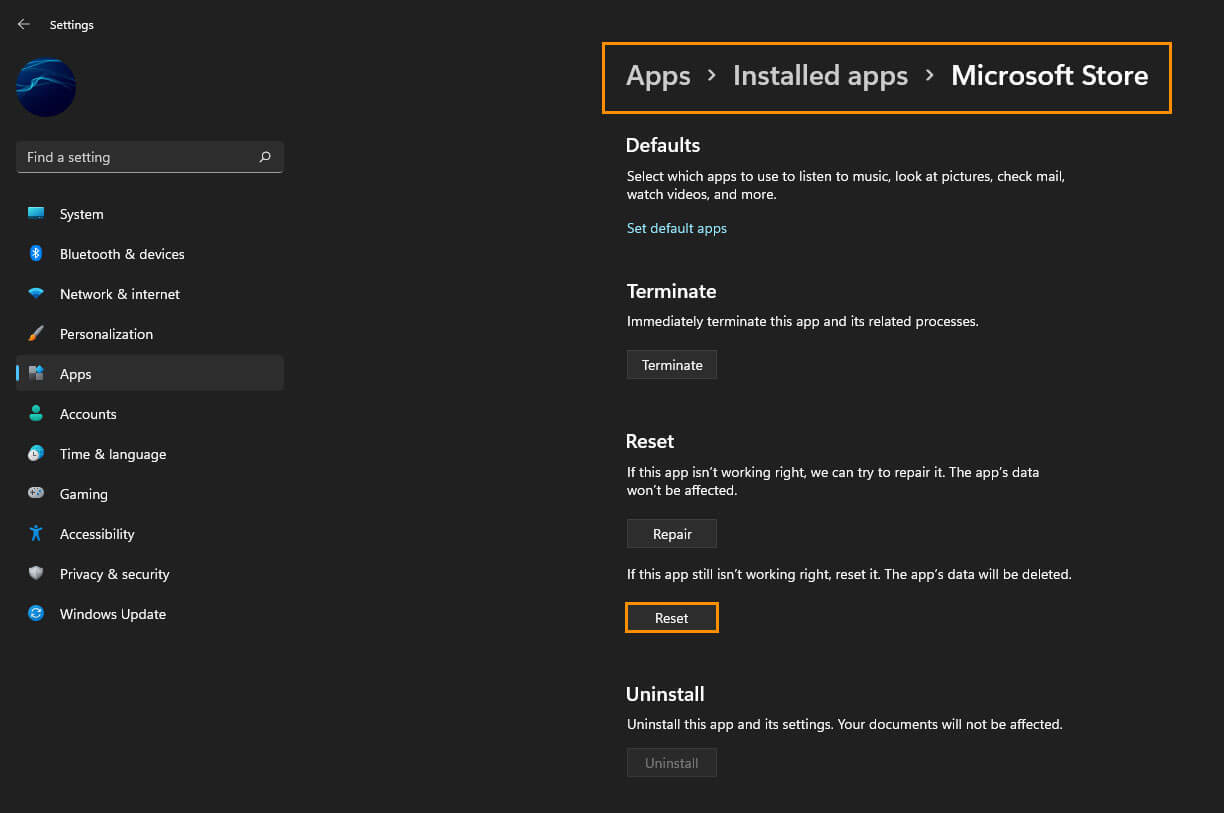Click Apps in the breadcrumb
Viewport: 1224px width, 813px height.
click(658, 76)
